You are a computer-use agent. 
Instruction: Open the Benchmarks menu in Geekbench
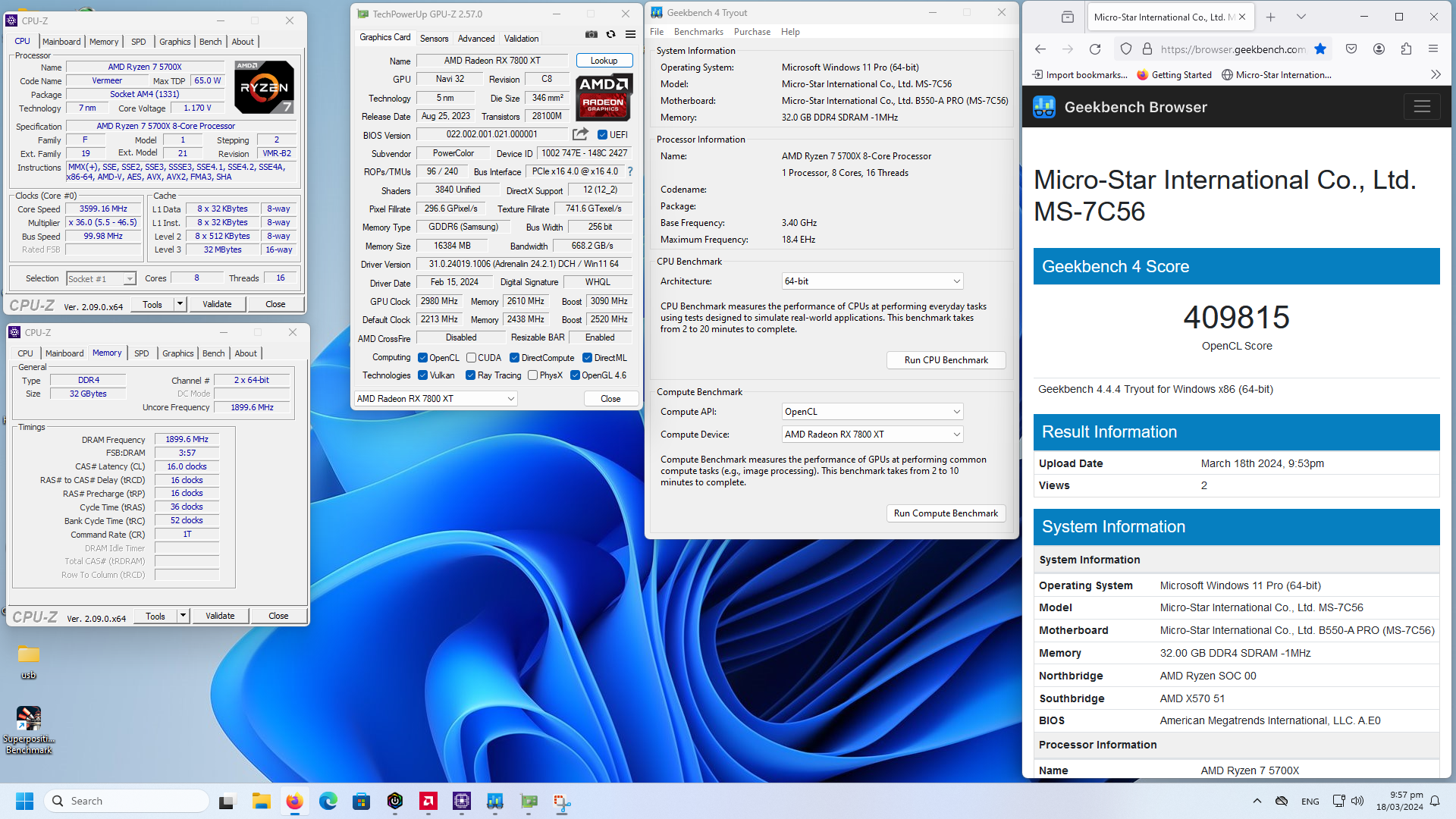click(698, 32)
